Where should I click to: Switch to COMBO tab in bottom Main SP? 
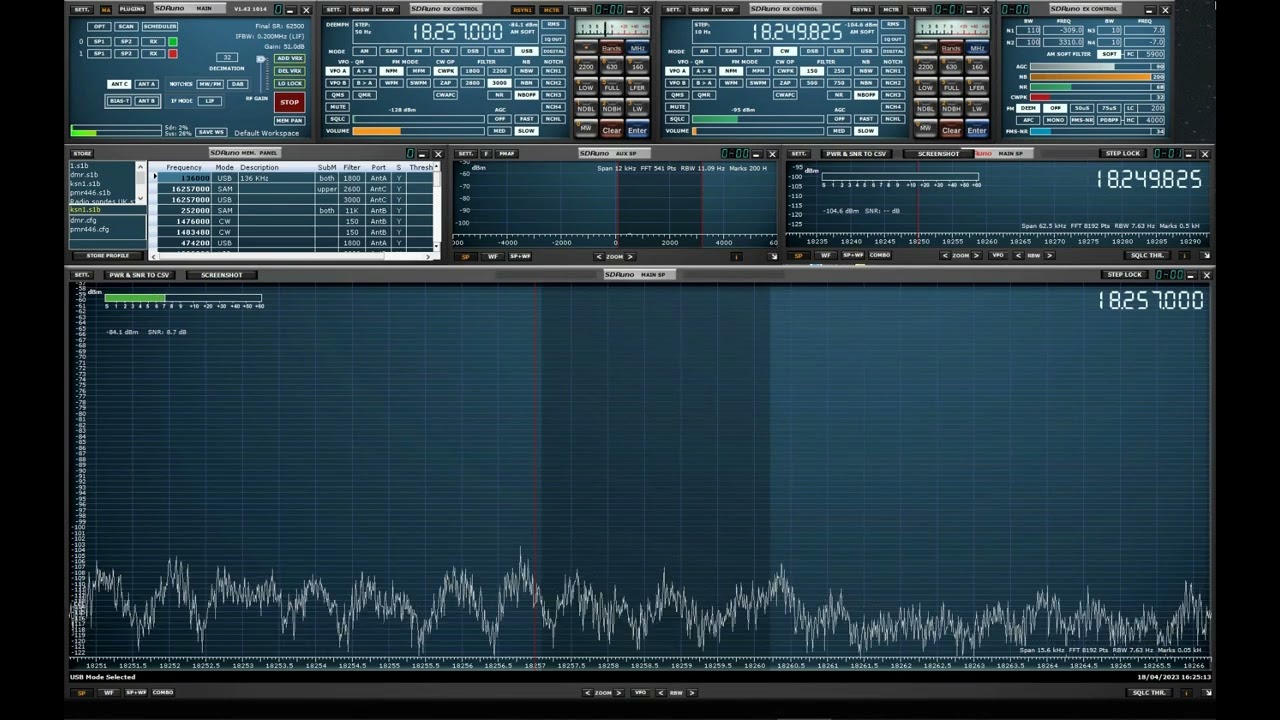pos(163,692)
